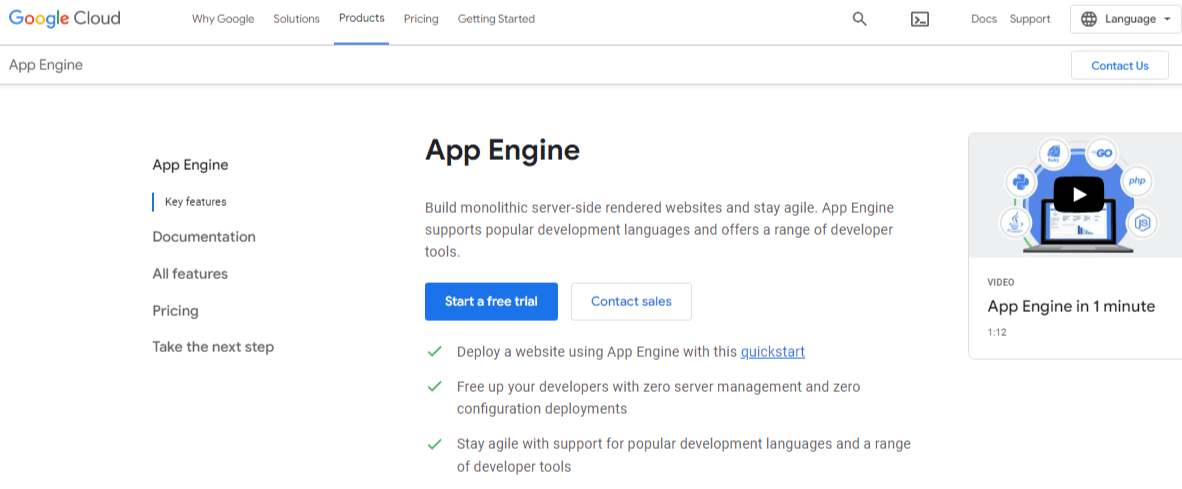Click the Go logo in video thumbnail
This screenshot has height=489, width=1182.
(1101, 153)
